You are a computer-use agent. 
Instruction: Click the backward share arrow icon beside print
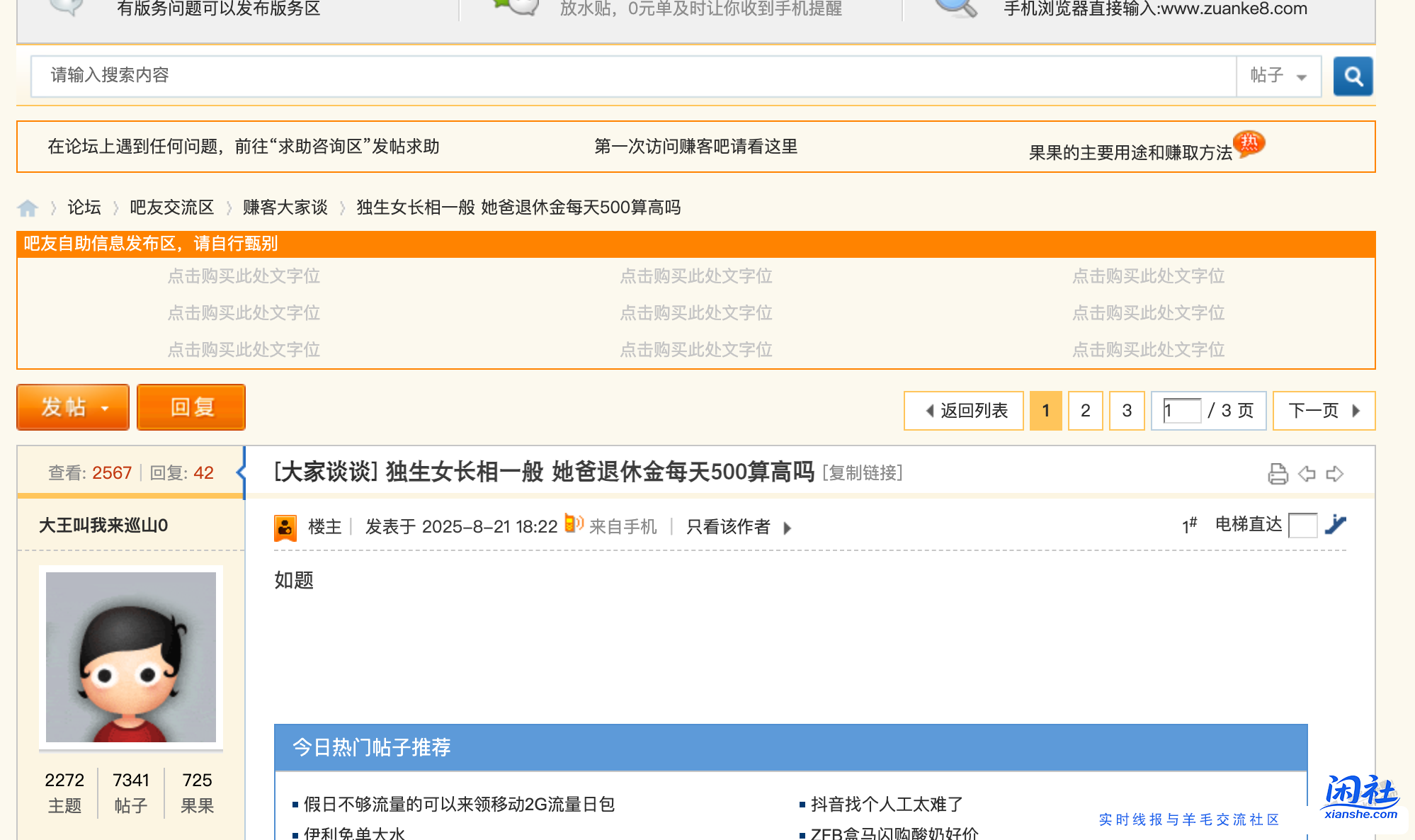pyautogui.click(x=1307, y=473)
